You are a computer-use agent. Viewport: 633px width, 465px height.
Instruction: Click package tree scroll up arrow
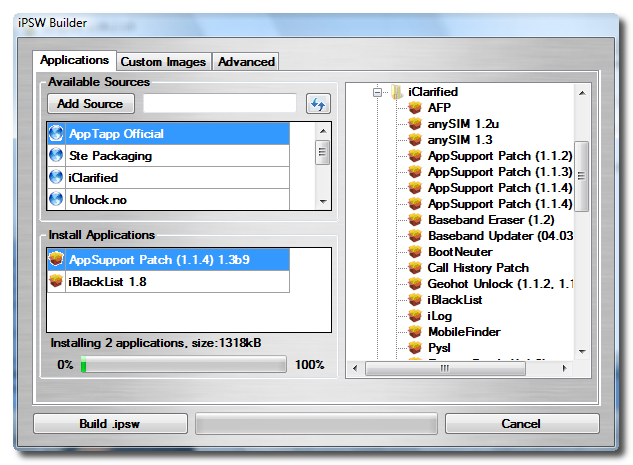(582, 93)
